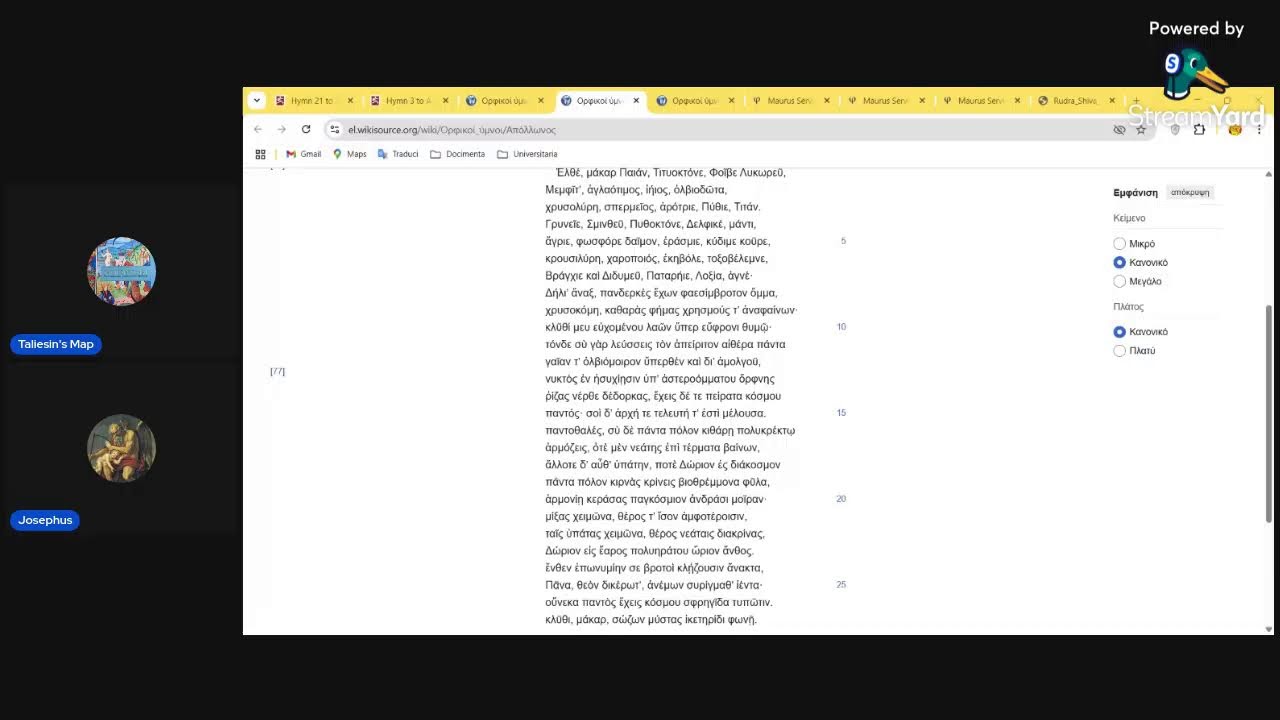Select the Μικρό text size option
Screen dimensions: 1280x720
click(x=1120, y=244)
